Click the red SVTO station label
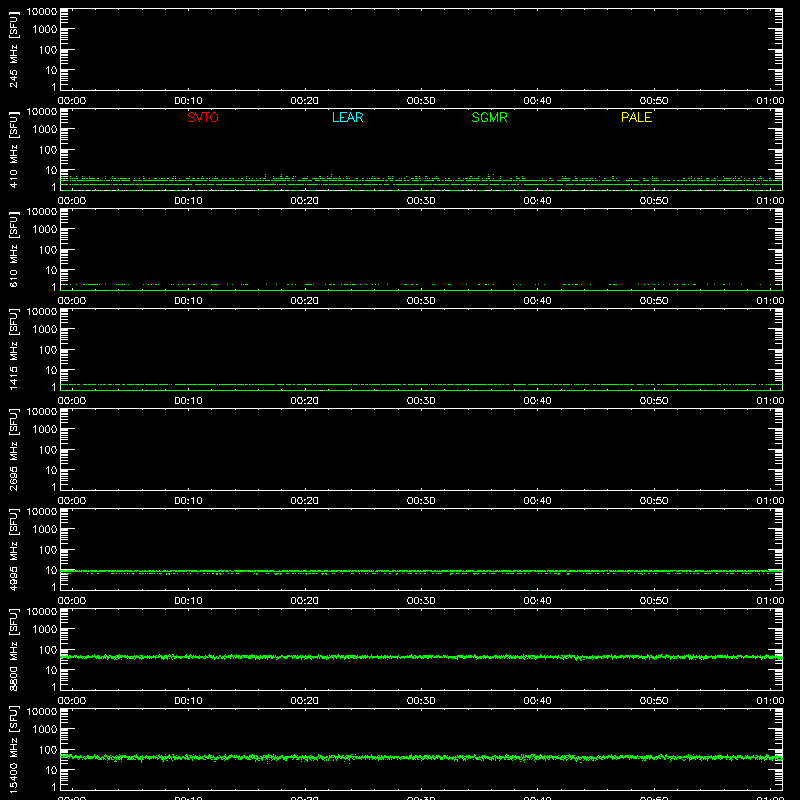Screen dimensions: 800x800 203,117
